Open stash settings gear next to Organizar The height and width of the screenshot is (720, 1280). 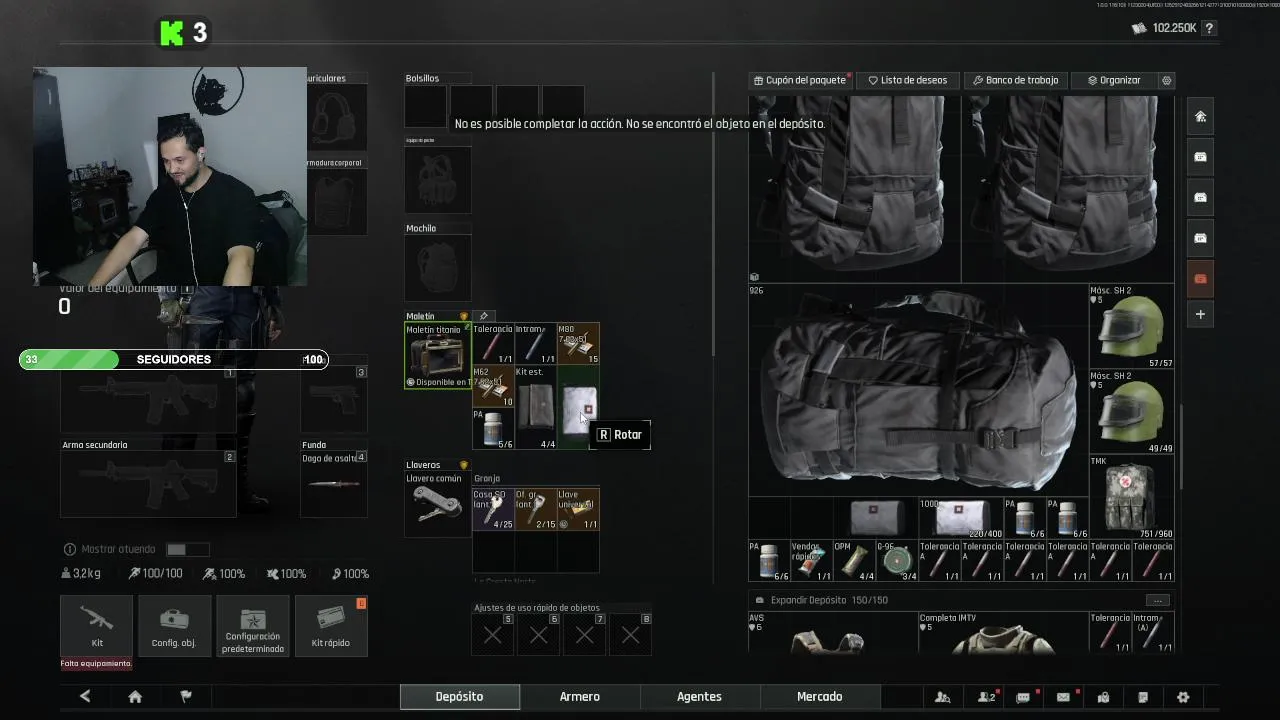tap(1166, 80)
